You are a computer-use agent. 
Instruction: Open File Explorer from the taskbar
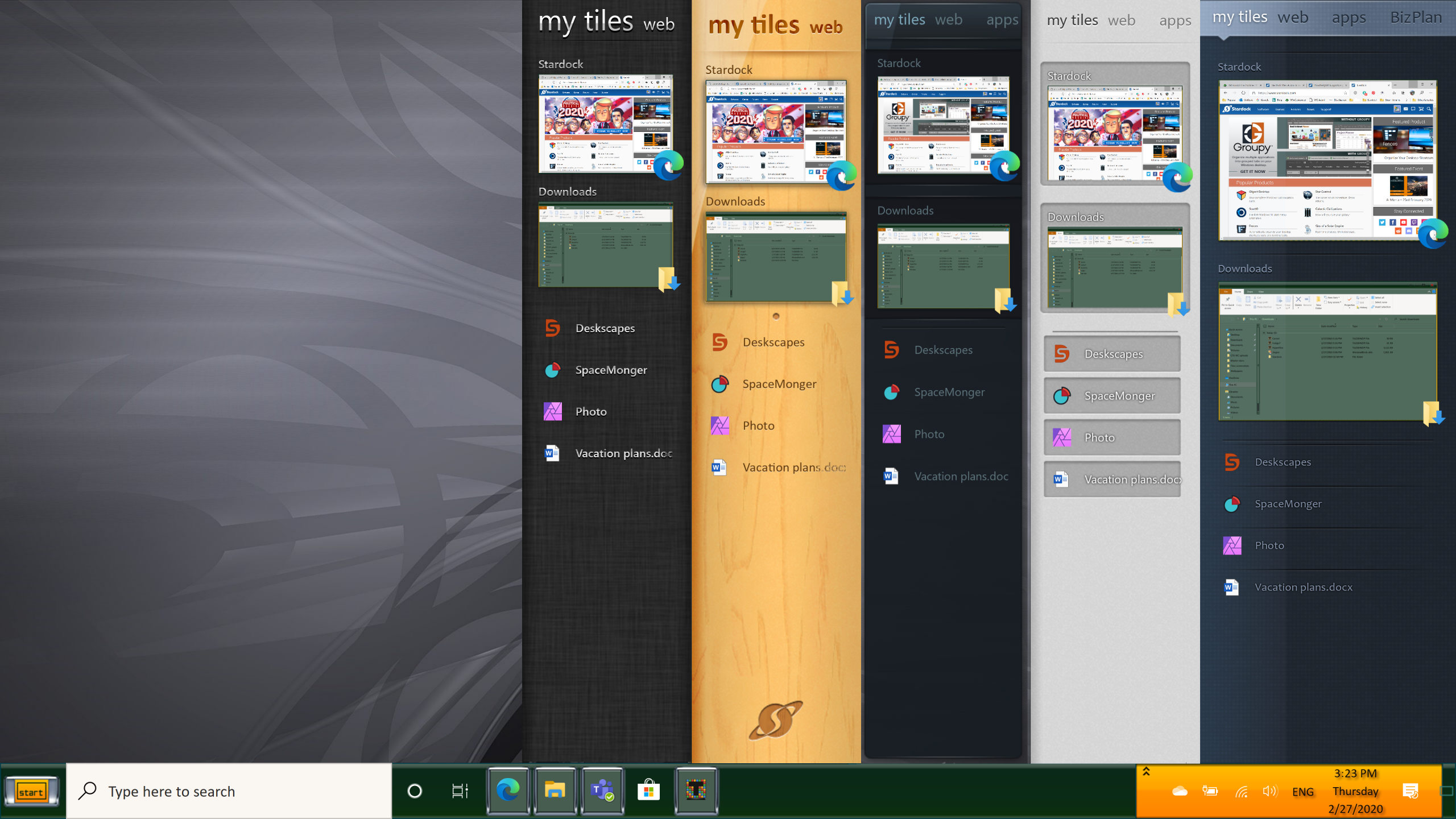pyautogui.click(x=555, y=790)
